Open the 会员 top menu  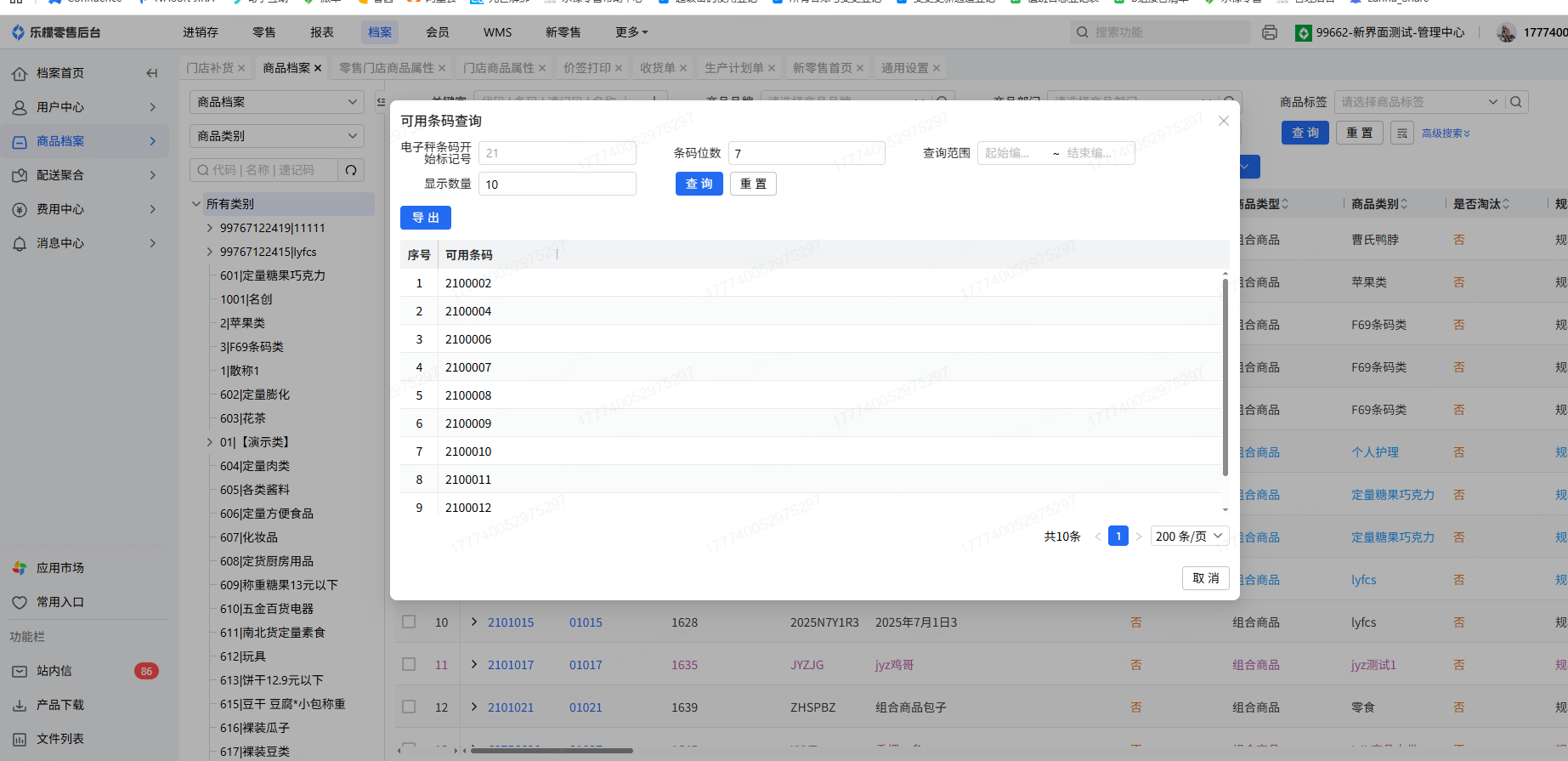click(438, 32)
